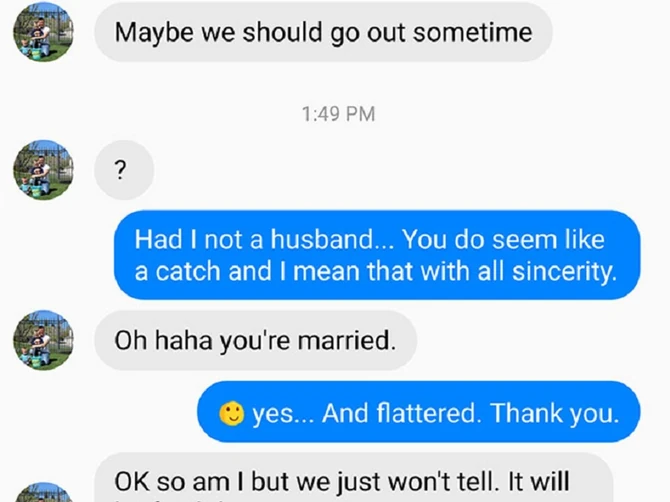
Task: Click the 'Oh haha you're married.' bubble
Action: click(256, 340)
